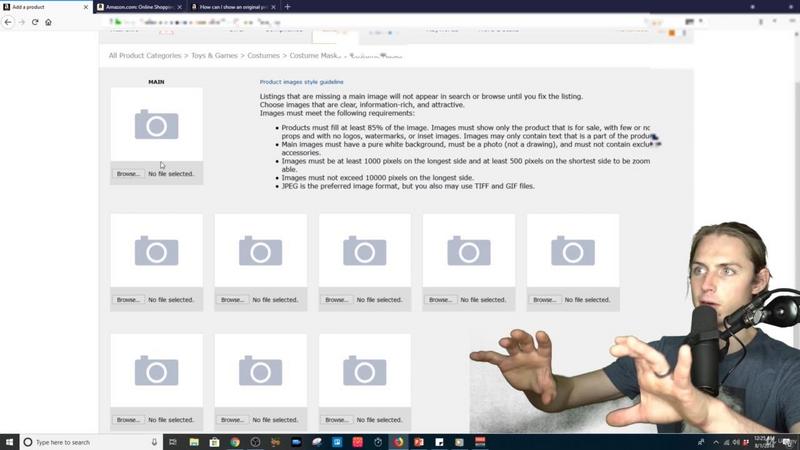Open 'All Product Categories' breadcrumb link
Viewport: 800px width, 450px height.
145,56
